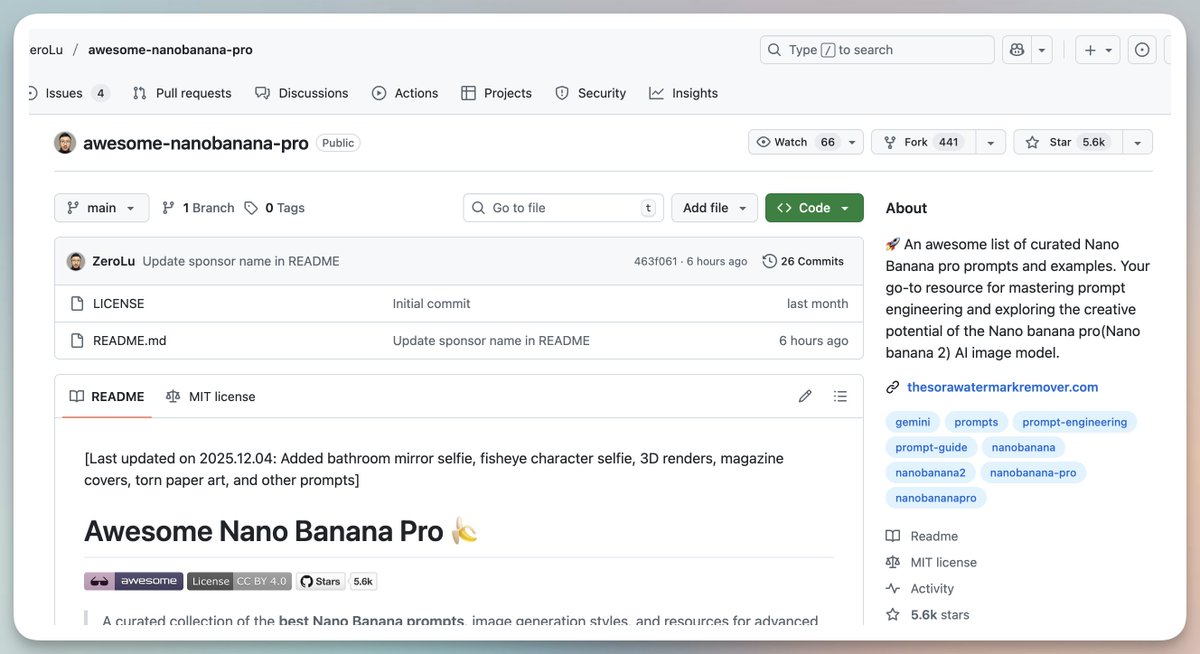Select the prompt-engineering topic tag
Image resolution: width=1200 pixels, height=654 pixels.
[x=1074, y=422]
